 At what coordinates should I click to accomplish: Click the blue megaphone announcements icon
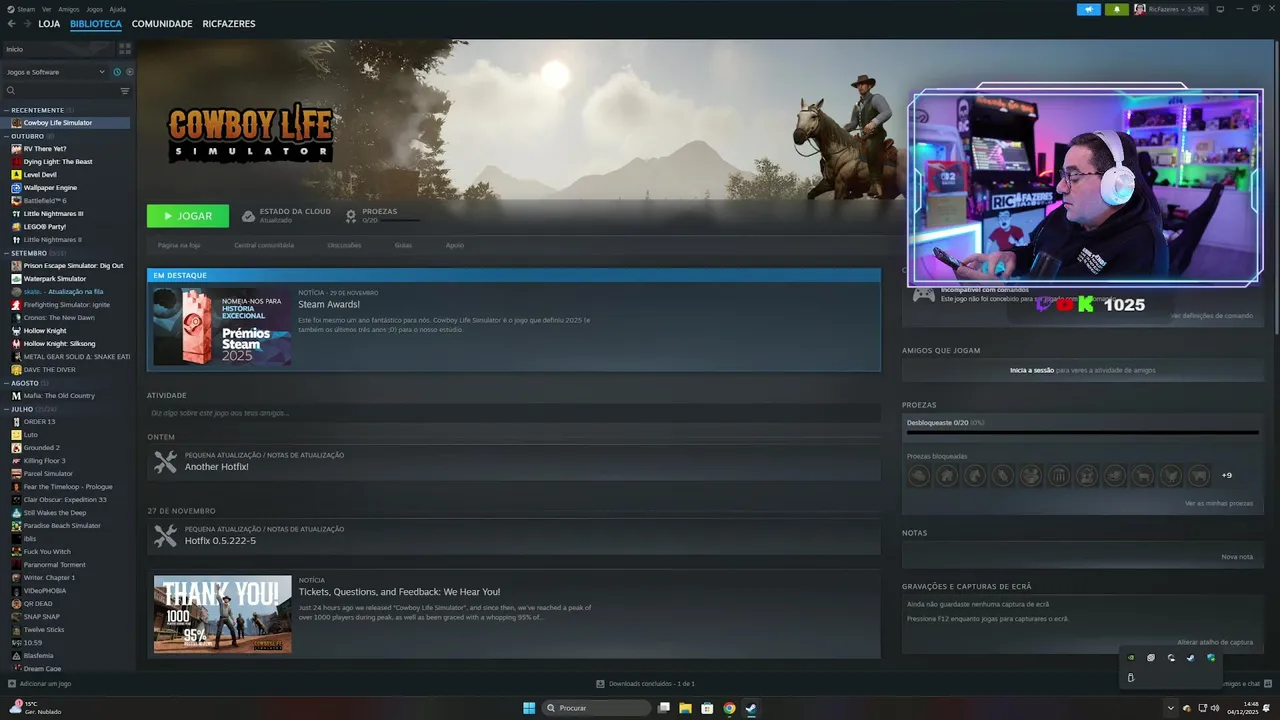pos(1089,9)
